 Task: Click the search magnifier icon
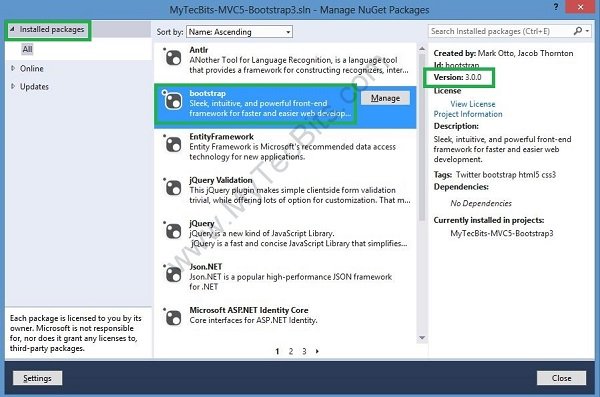[x=578, y=31]
